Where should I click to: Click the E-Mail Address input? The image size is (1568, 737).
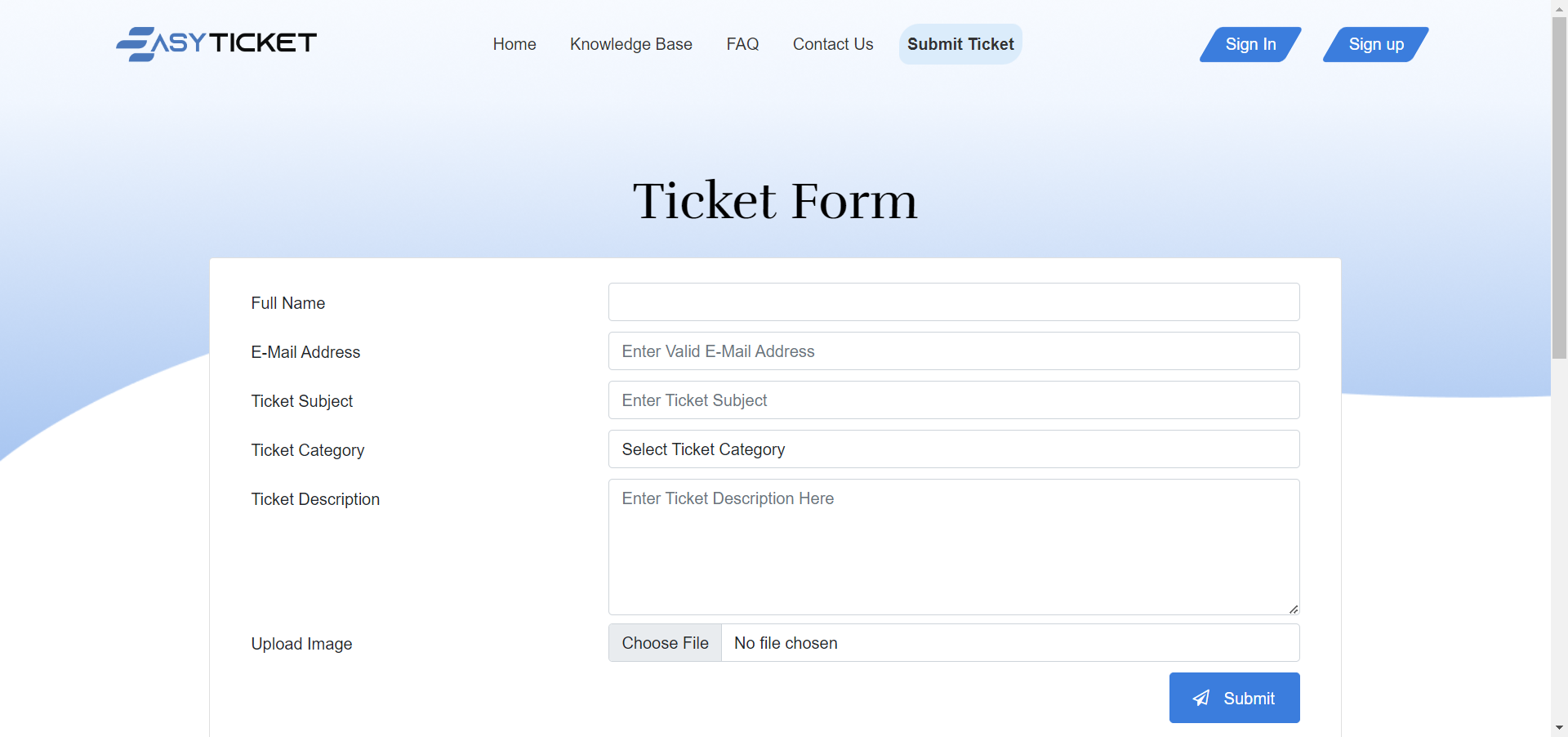(x=953, y=351)
